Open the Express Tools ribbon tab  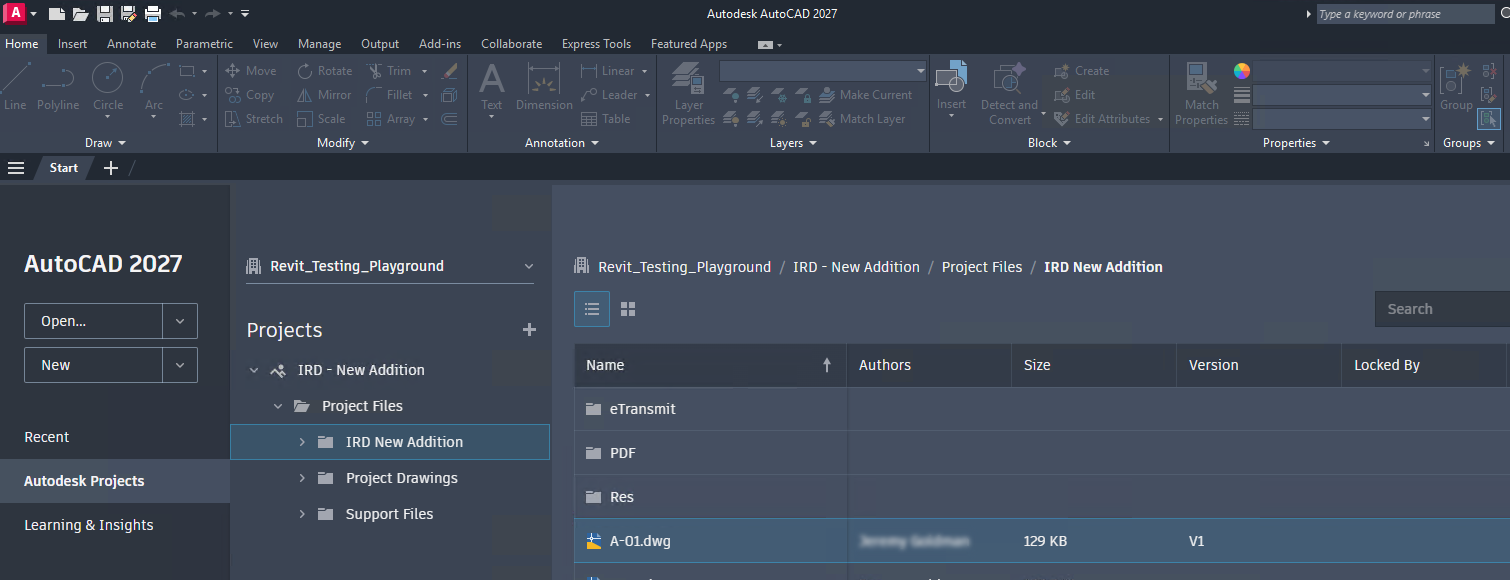596,44
